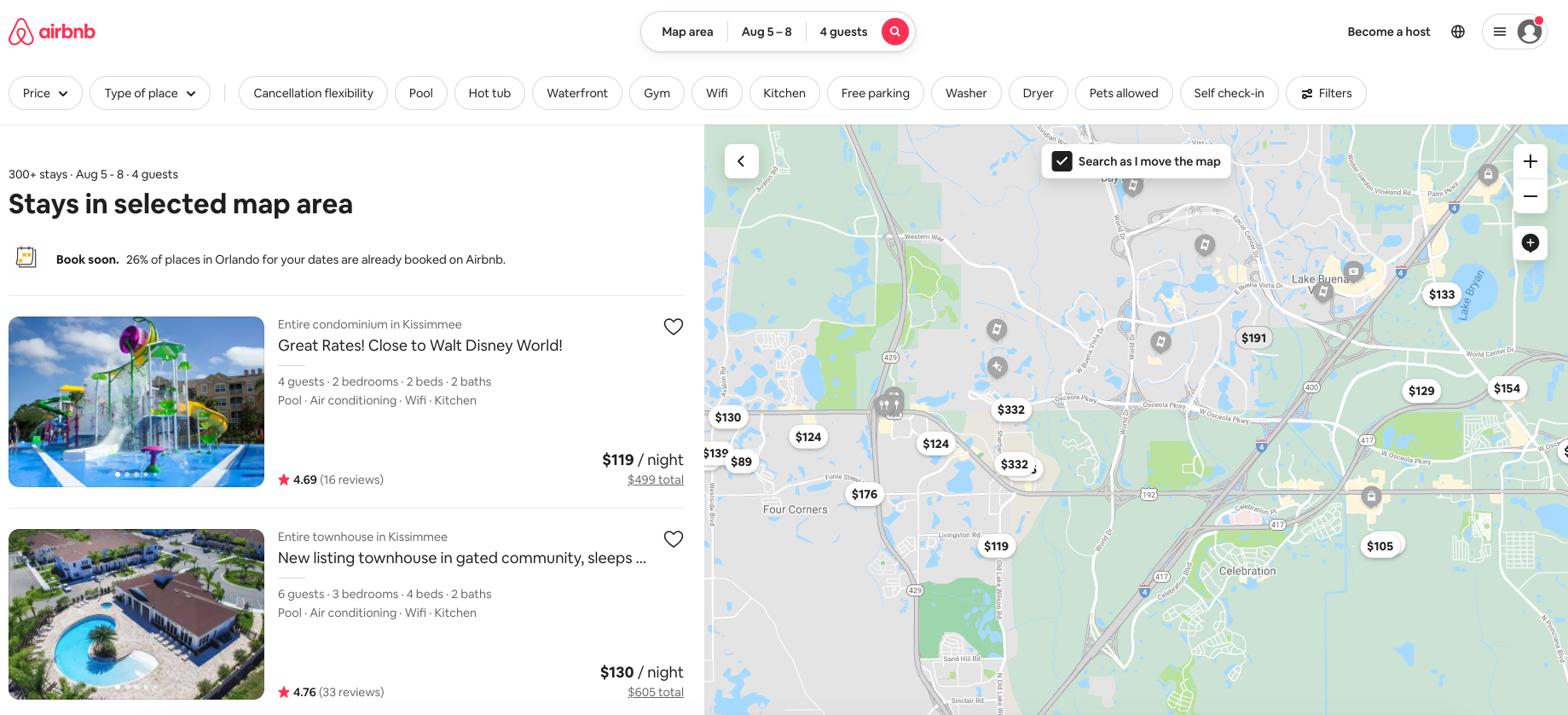Expand the Price dropdown
Screen dimensions: 1568x715
click(45, 93)
